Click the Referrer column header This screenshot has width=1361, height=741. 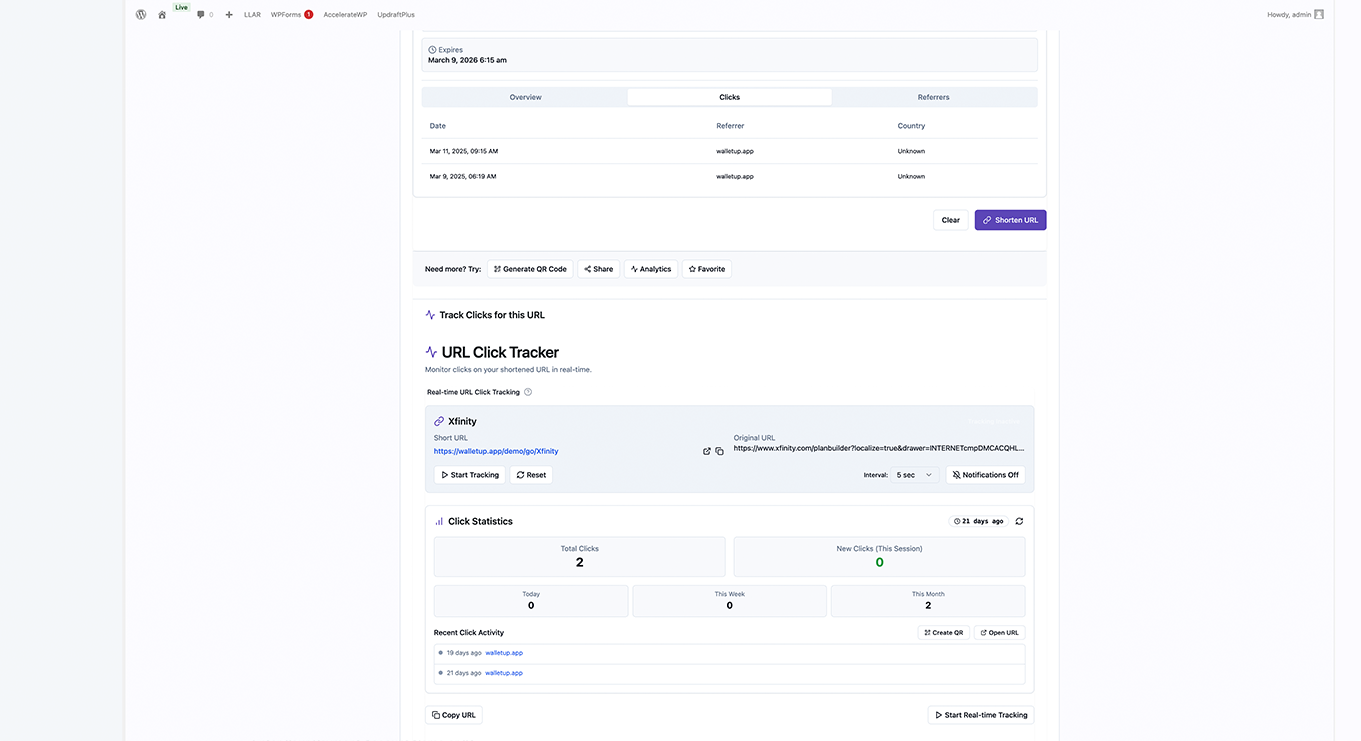[x=730, y=126]
